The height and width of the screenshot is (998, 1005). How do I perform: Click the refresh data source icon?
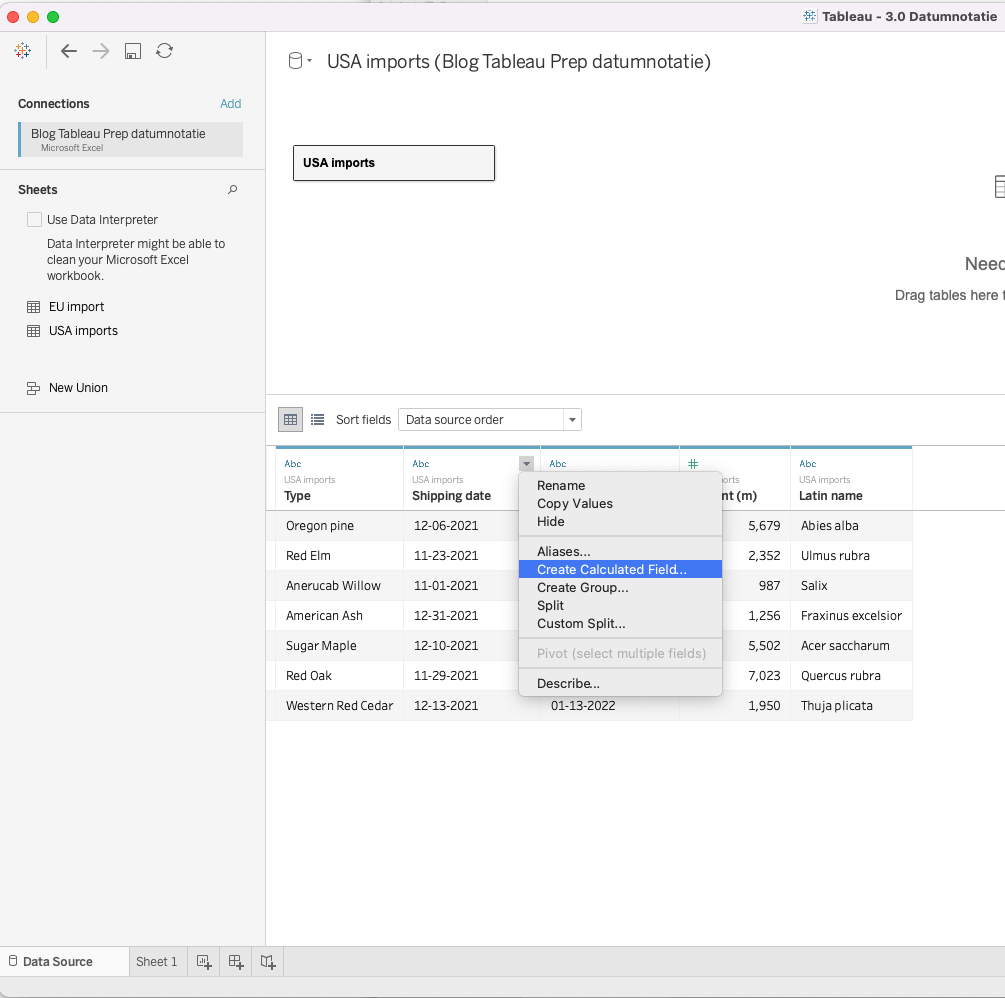pyautogui.click(x=165, y=51)
